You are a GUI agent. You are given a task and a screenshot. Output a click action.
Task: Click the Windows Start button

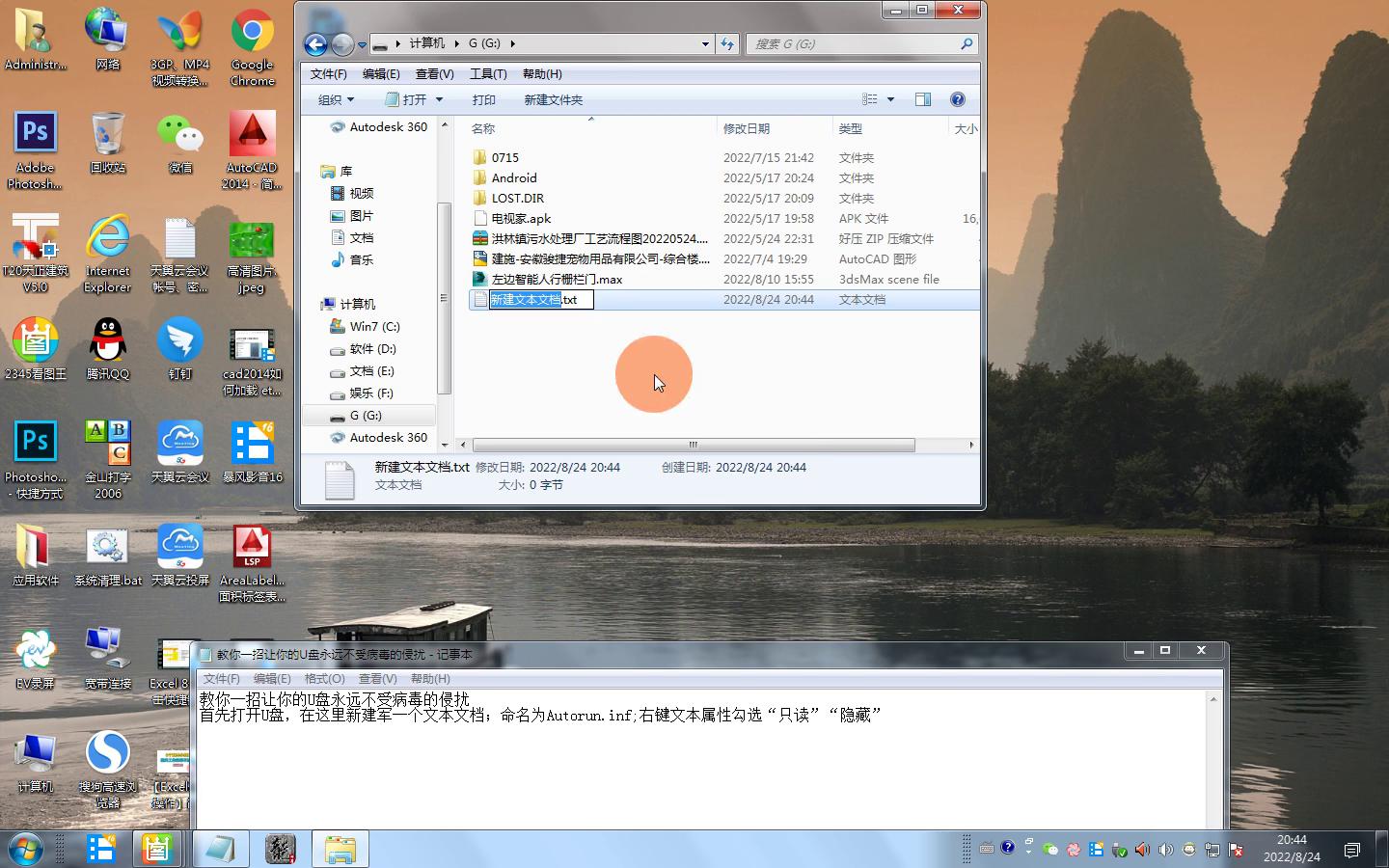(26, 849)
